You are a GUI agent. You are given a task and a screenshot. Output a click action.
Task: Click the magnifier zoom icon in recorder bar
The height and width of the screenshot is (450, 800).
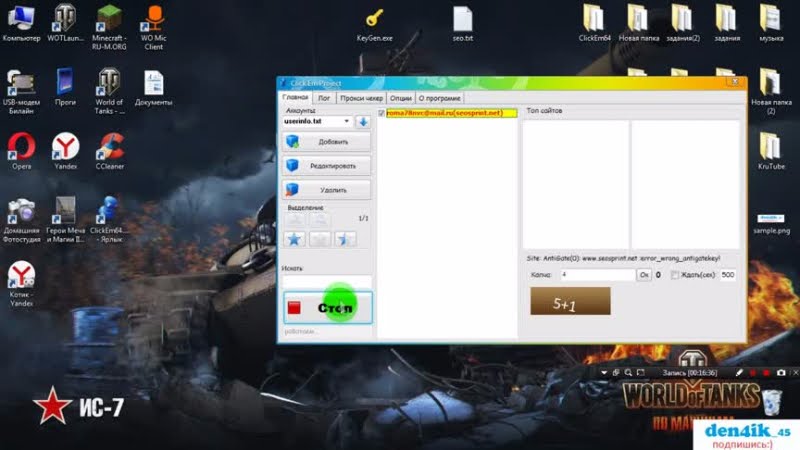point(628,373)
